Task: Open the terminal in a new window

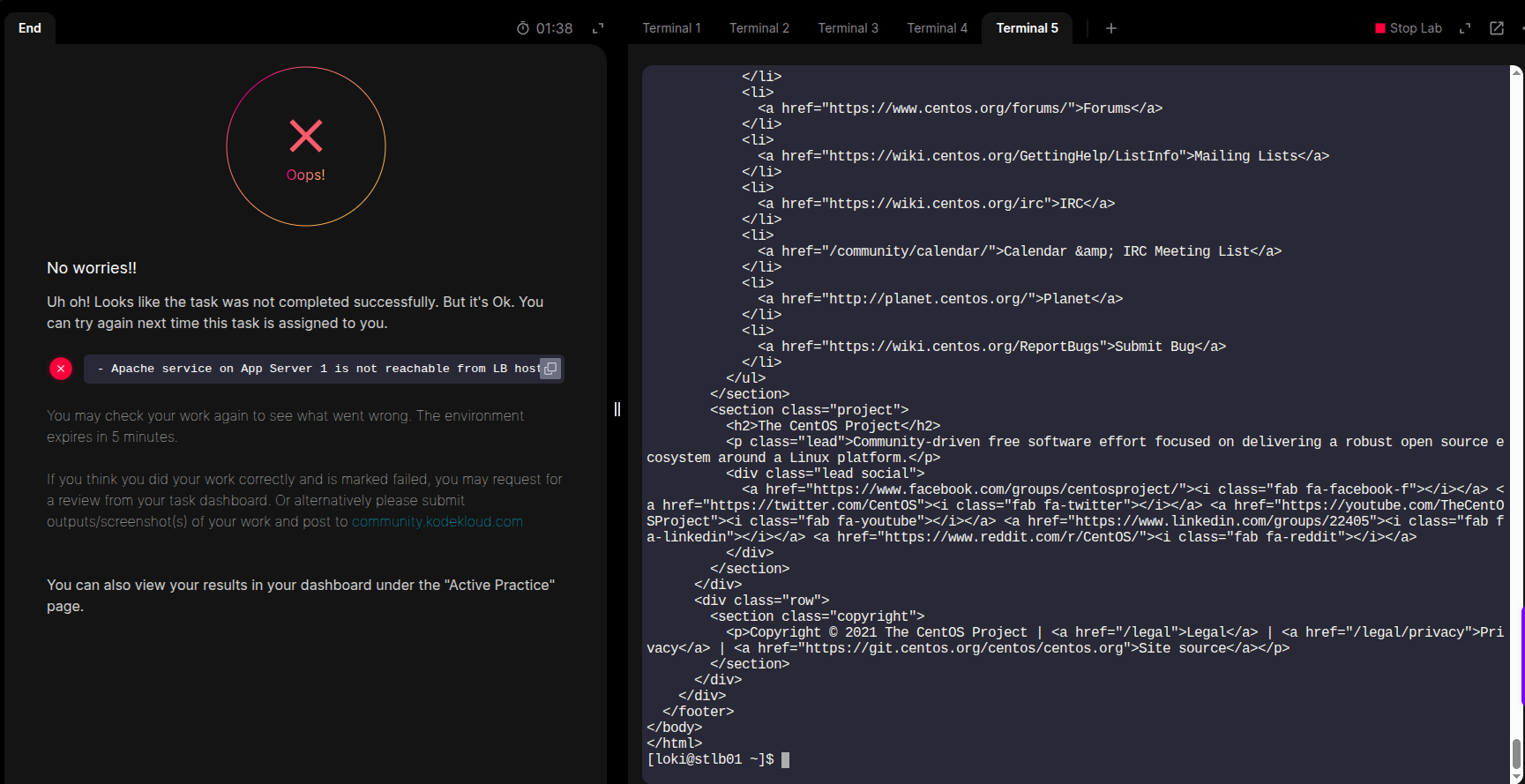Action: 1497,28
